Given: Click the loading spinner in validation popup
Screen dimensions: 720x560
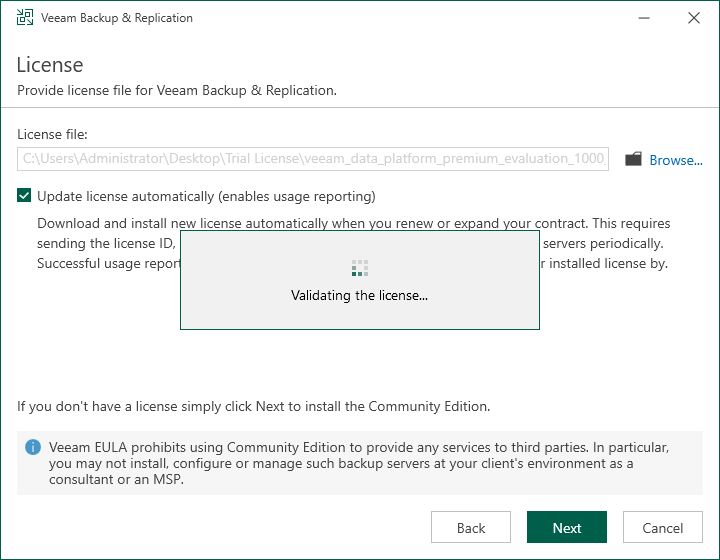Looking at the screenshot, I should point(360,268).
